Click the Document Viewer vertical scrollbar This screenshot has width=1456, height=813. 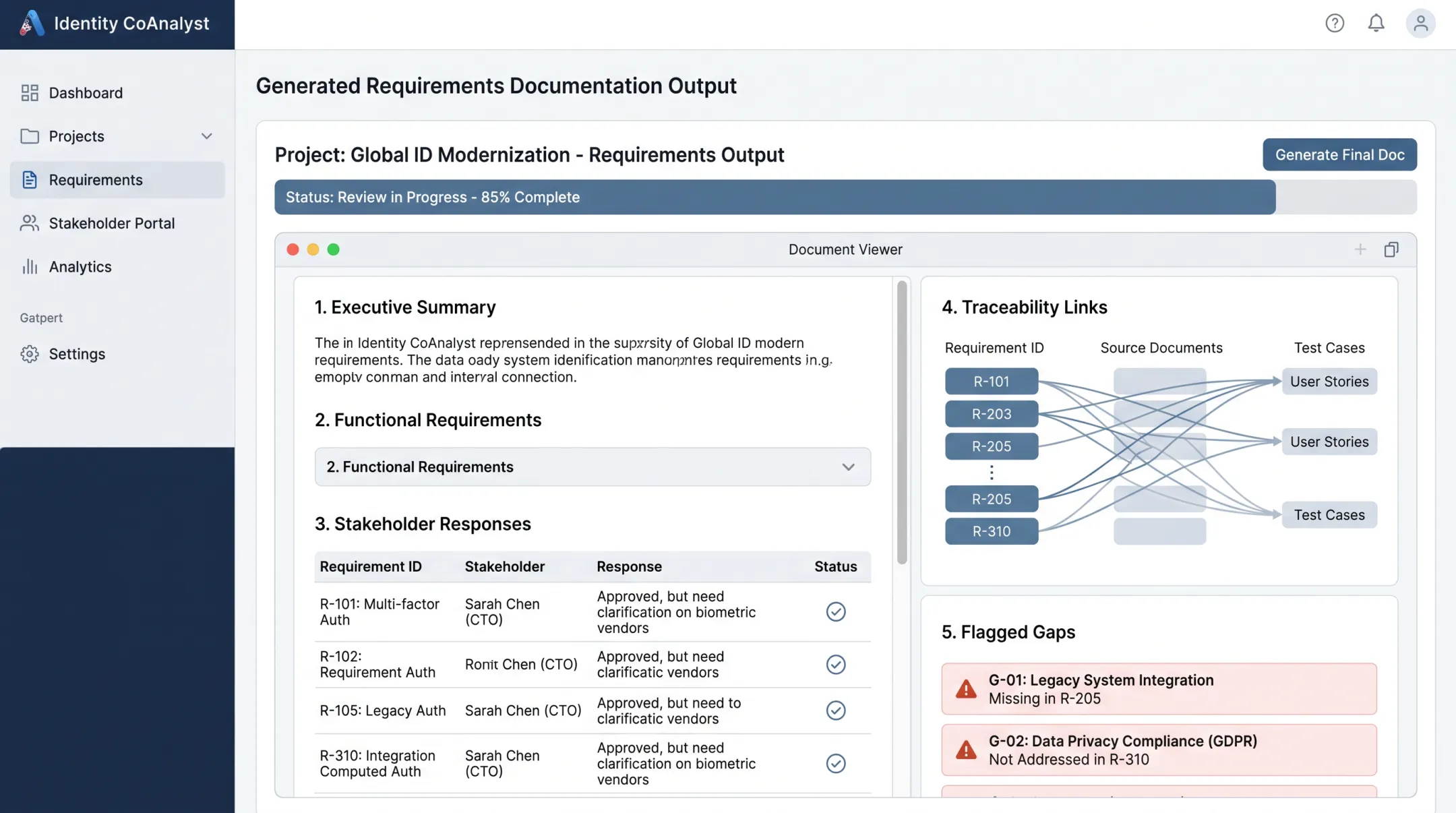902,422
